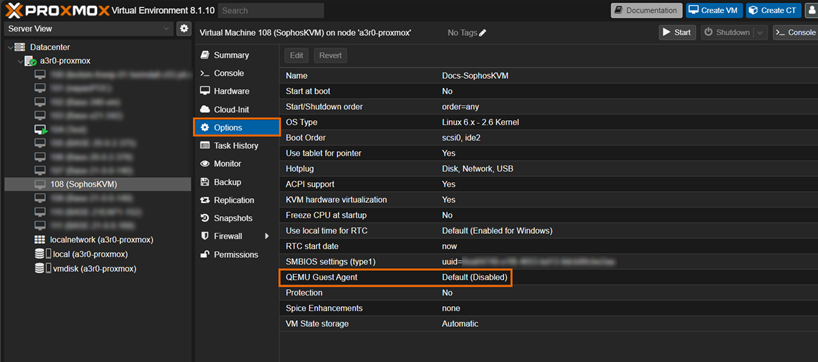Screen dimensions: 818x362
Task: Select the VM State storage row
Action: tap(549, 324)
